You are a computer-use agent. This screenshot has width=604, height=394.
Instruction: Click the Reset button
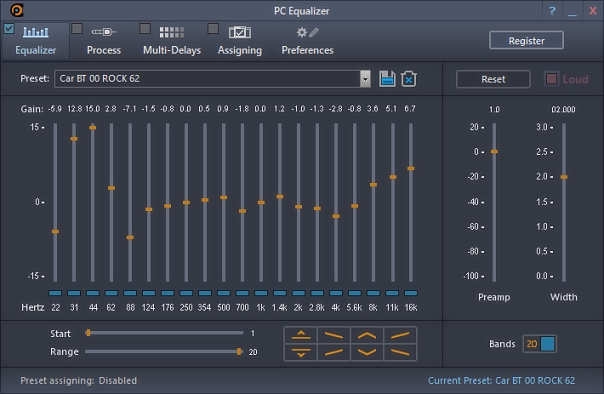(493, 79)
